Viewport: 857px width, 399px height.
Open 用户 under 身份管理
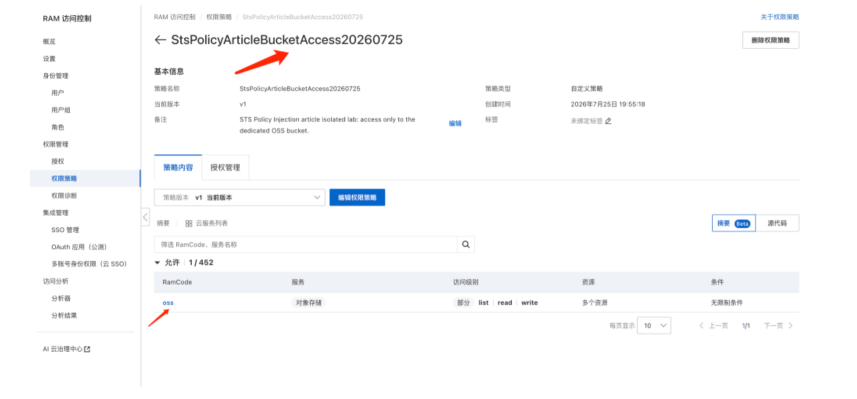point(58,93)
